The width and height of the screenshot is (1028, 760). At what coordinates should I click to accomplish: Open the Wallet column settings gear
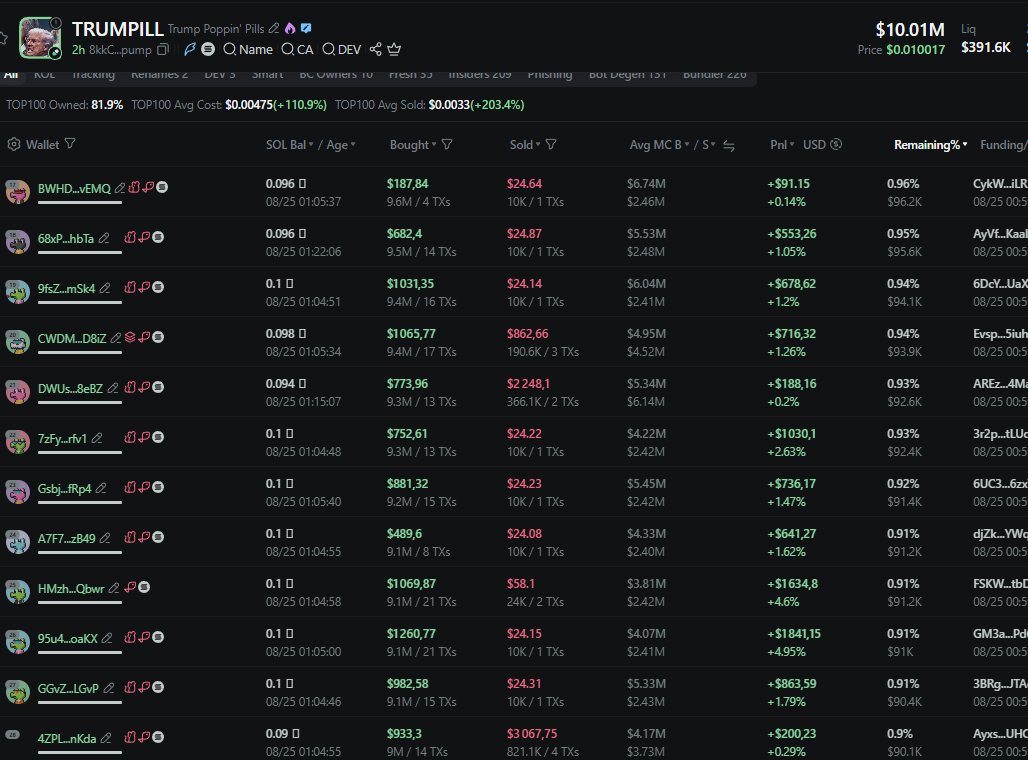pos(14,144)
